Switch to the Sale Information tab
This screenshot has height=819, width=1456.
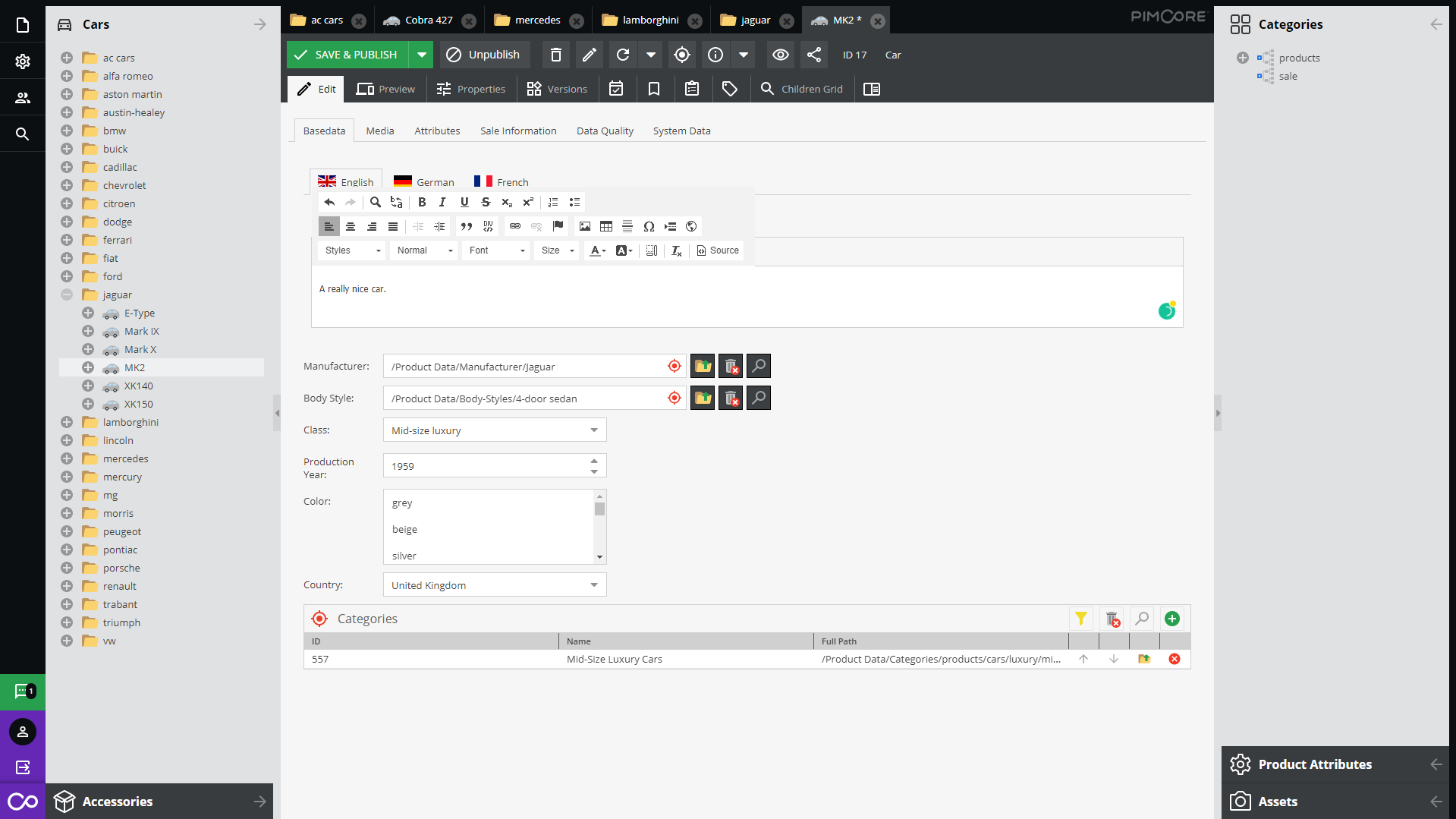(x=518, y=131)
